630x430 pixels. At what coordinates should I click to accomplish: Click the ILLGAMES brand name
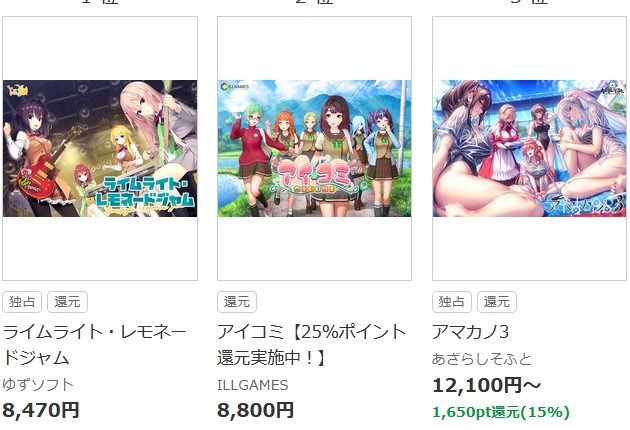click(253, 385)
